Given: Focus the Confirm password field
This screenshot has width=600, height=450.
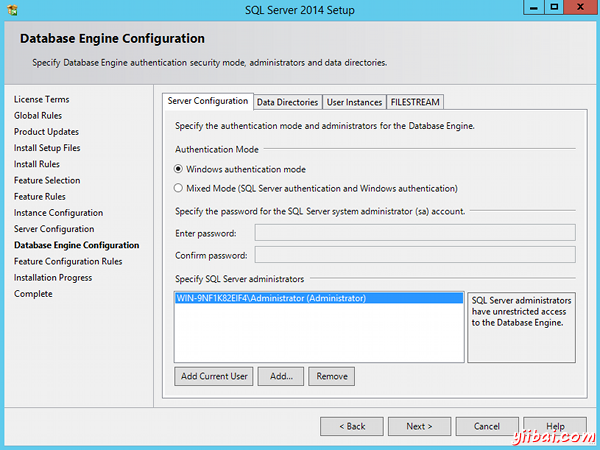Looking at the screenshot, I should pyautogui.click(x=415, y=255).
